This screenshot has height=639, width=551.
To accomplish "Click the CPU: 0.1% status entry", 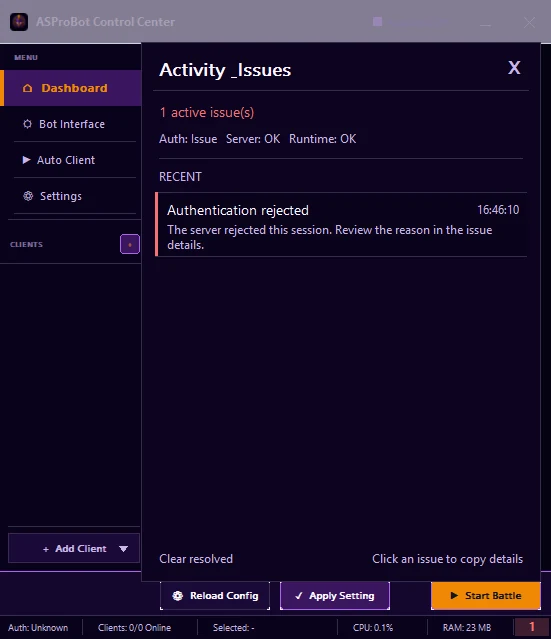I will click(x=373, y=628).
